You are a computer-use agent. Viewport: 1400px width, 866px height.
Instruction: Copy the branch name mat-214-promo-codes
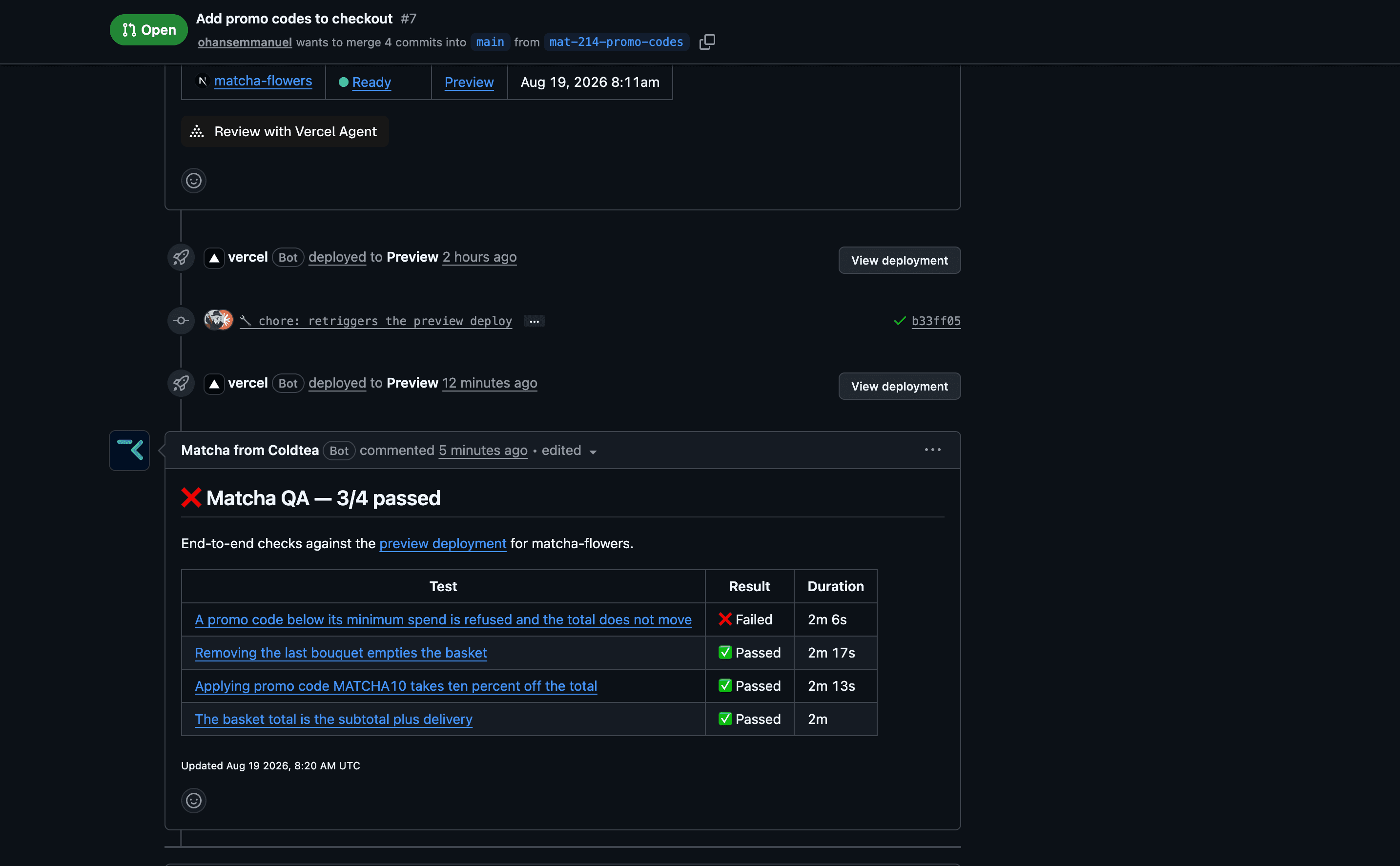coord(707,42)
